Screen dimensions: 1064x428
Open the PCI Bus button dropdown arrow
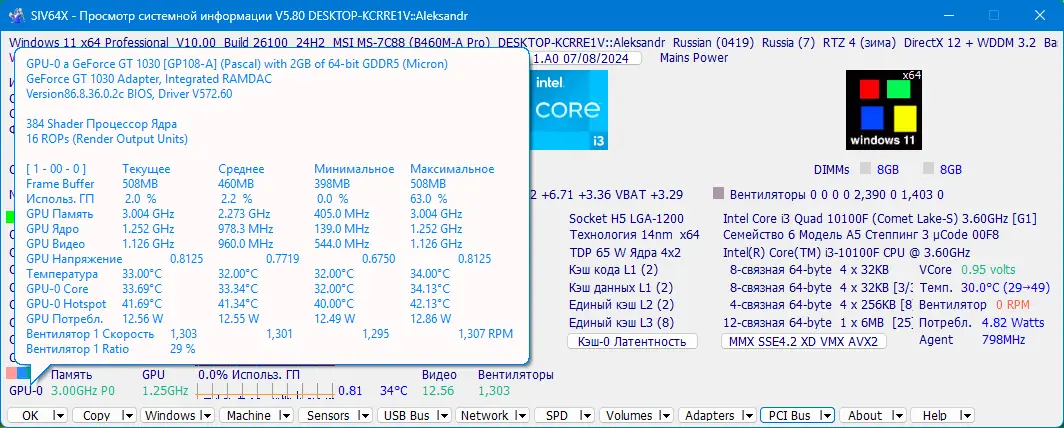[825, 415]
